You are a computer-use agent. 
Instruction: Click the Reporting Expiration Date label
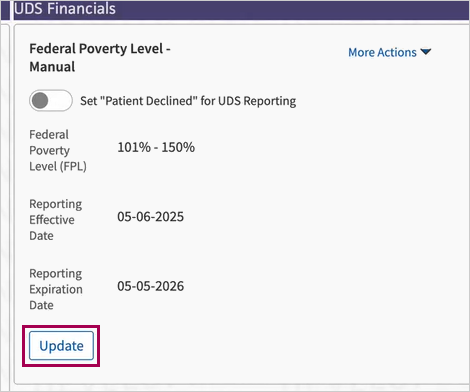tap(56, 289)
